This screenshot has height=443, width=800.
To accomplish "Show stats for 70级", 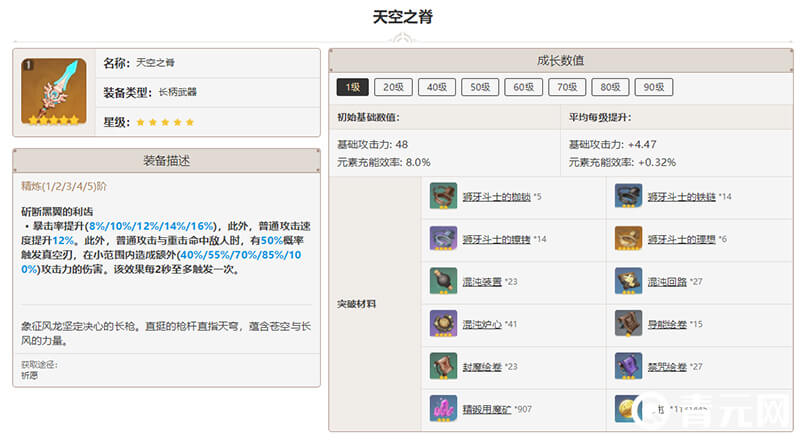I will [x=567, y=87].
